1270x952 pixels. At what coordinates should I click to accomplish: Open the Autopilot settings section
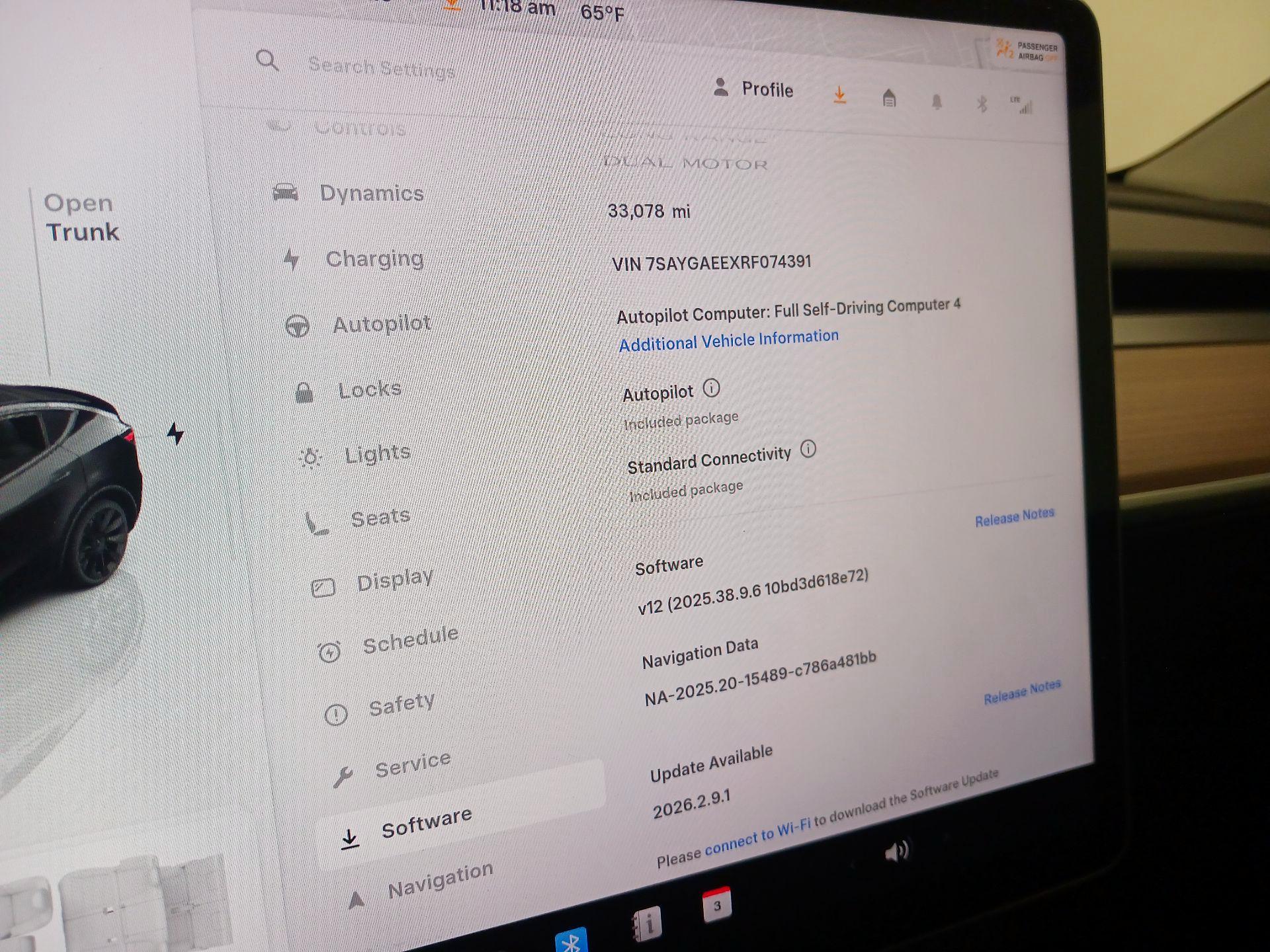tap(381, 324)
